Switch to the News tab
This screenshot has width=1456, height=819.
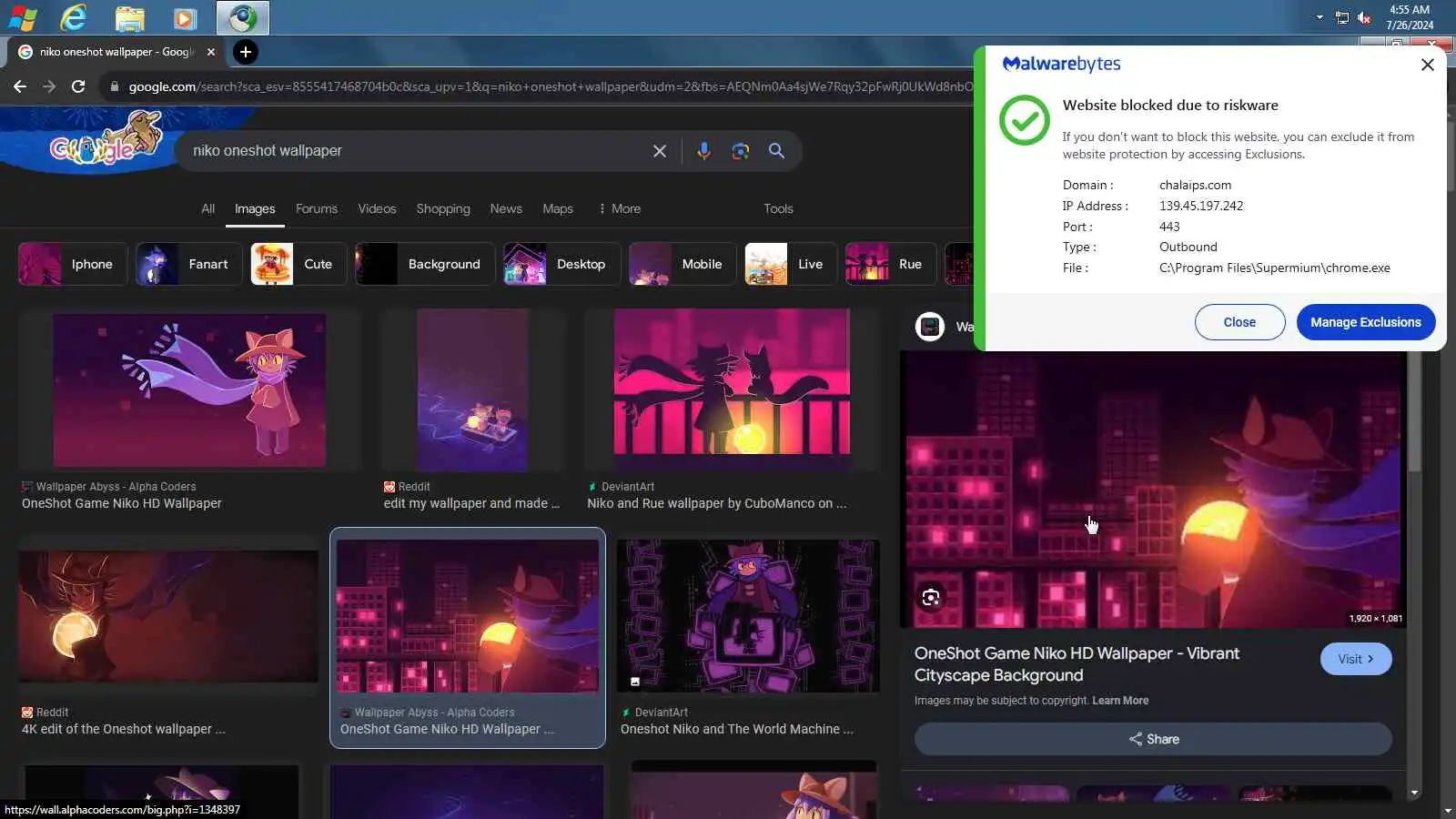point(506,208)
